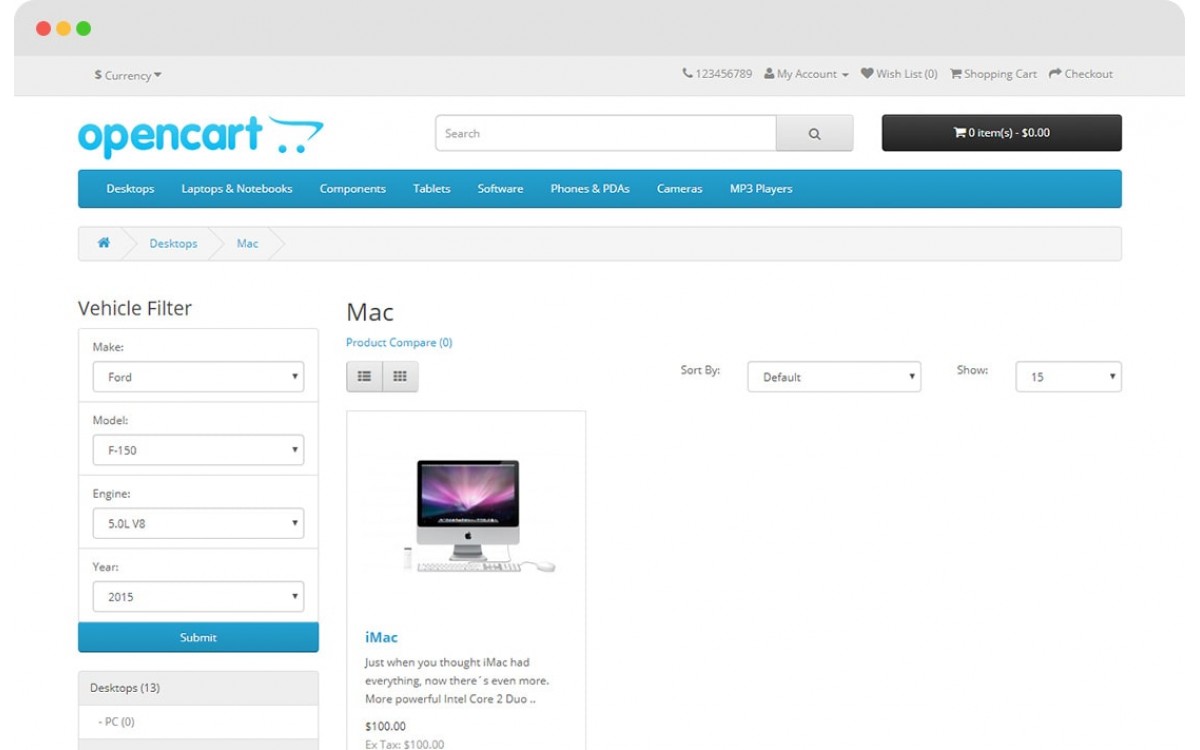
Task: Click the home icon in breadcrumb
Action: click(x=103, y=243)
